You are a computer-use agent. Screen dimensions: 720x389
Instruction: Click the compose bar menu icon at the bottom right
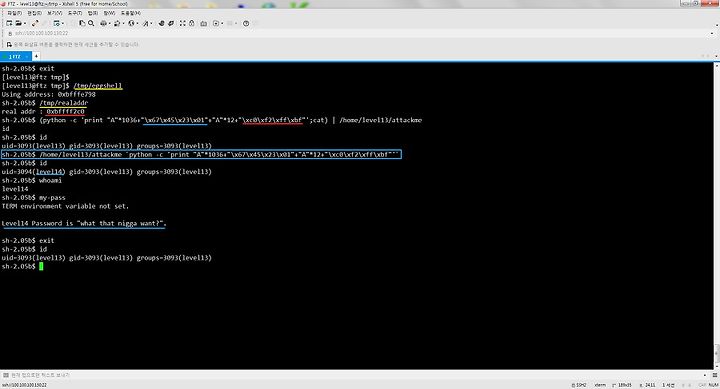714,375
